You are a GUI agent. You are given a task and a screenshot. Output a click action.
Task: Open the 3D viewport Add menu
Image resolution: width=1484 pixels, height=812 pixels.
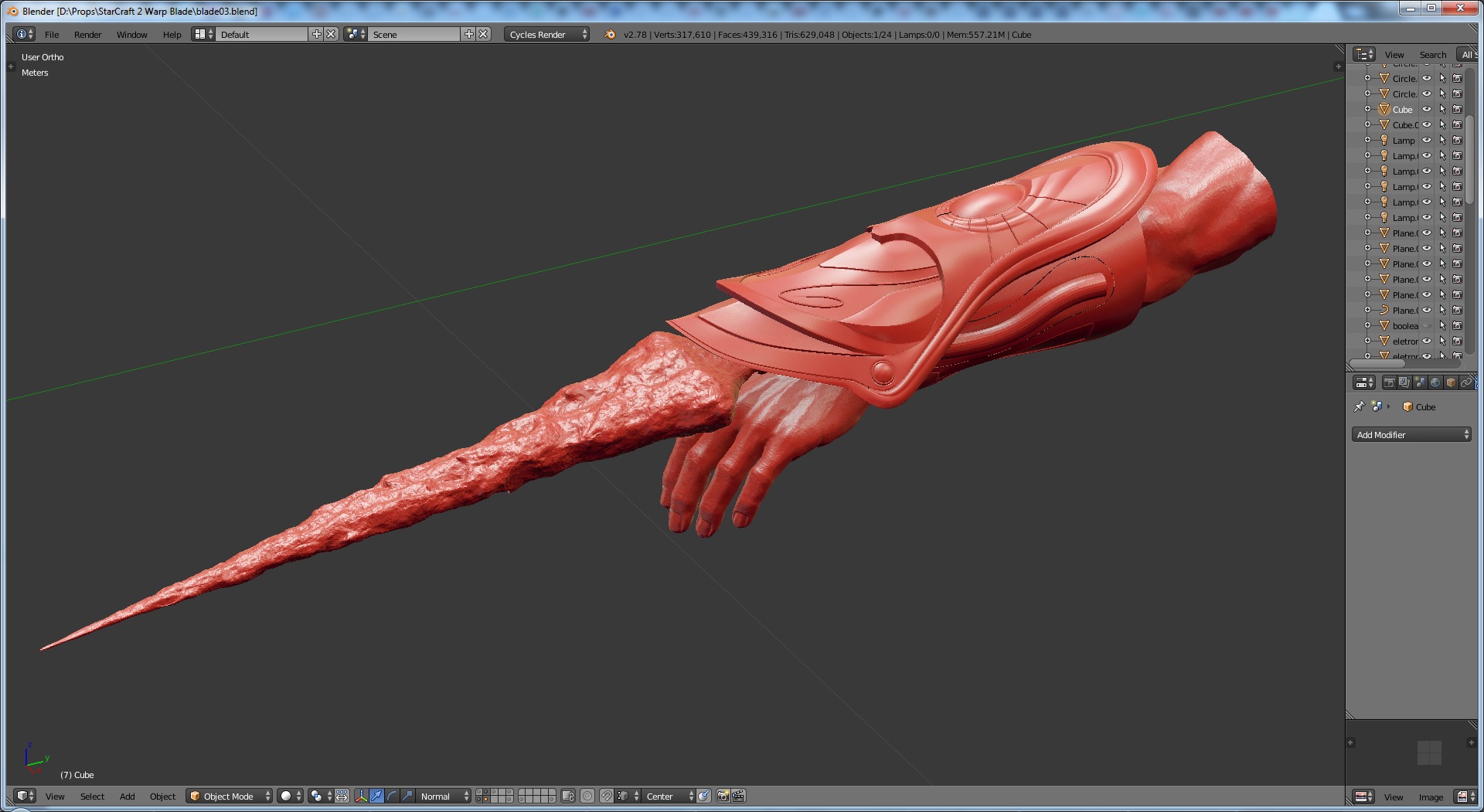point(127,796)
